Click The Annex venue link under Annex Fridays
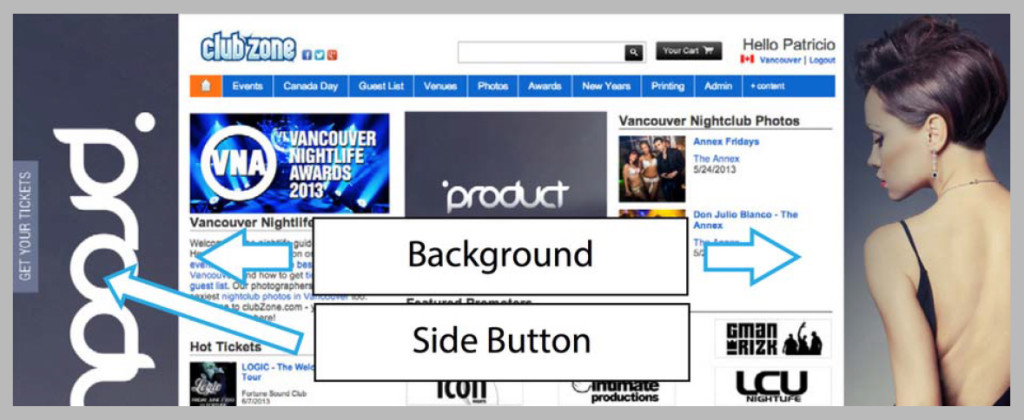This screenshot has width=1024, height=420. (716, 159)
